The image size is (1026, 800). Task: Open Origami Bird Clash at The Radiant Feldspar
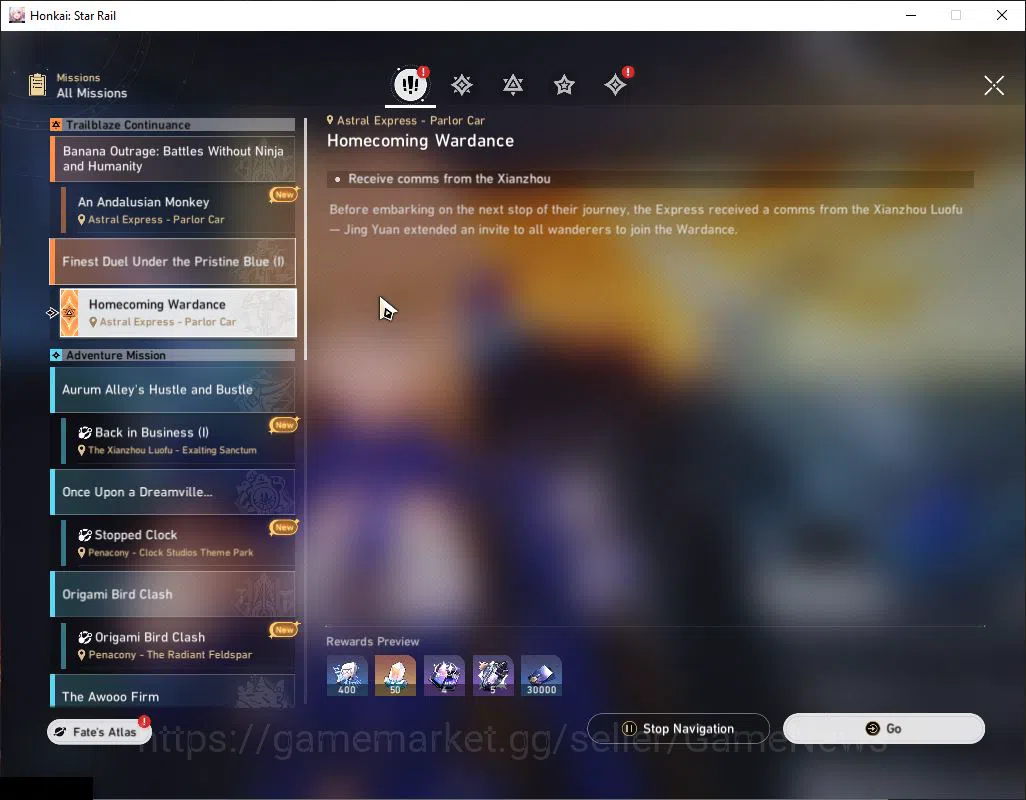click(178, 646)
